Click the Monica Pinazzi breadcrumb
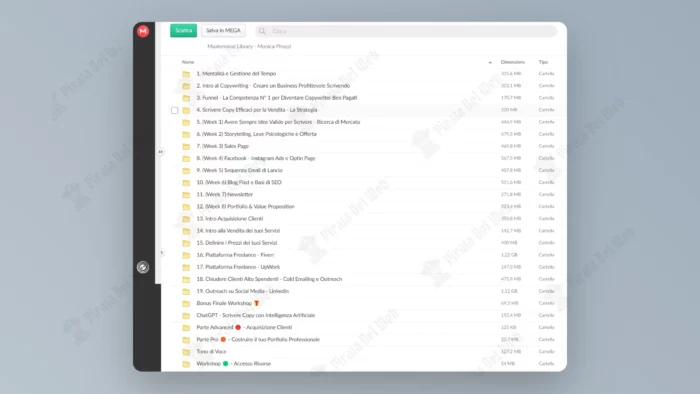 coord(274,46)
